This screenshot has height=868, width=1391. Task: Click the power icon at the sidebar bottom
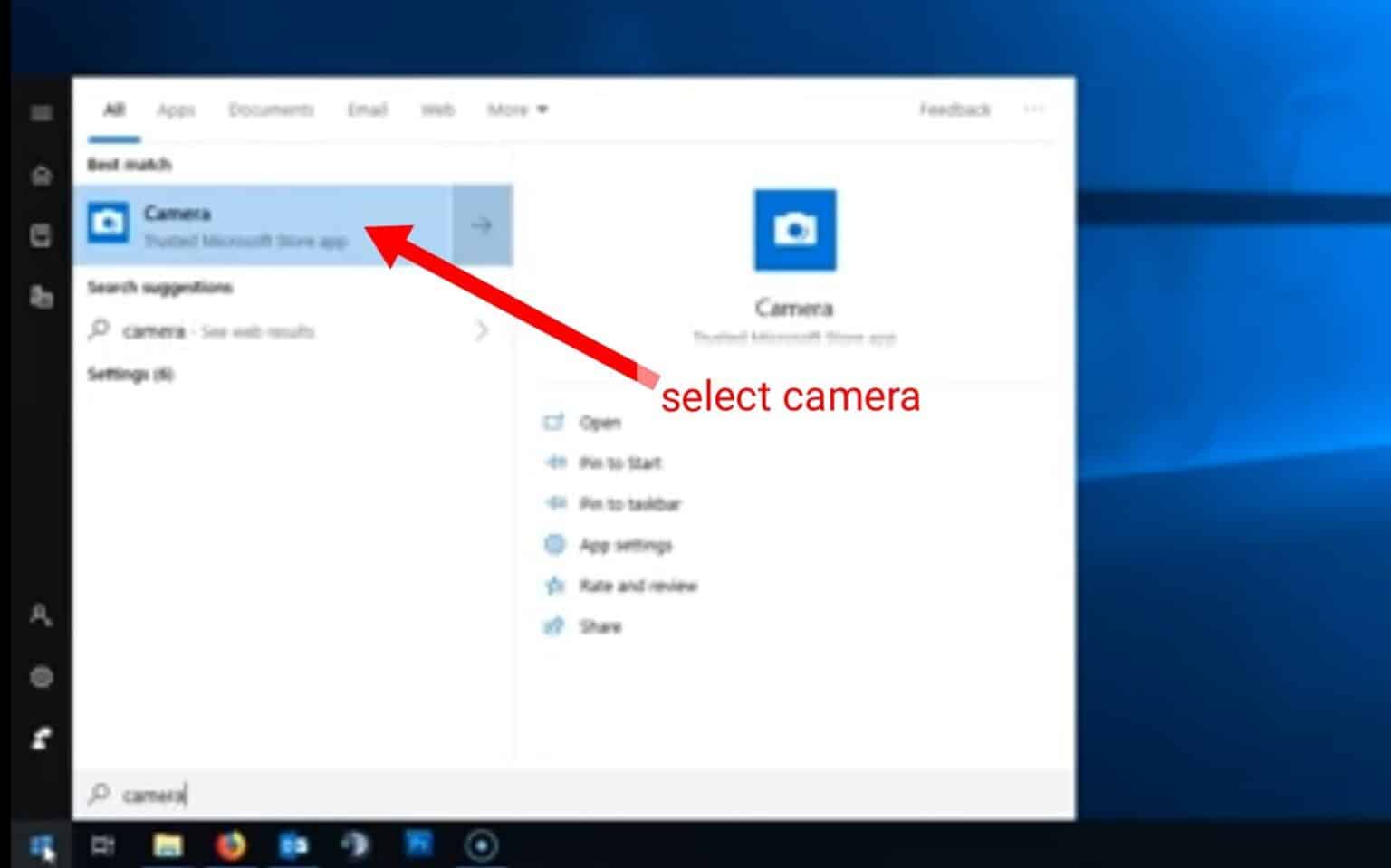pos(41,735)
